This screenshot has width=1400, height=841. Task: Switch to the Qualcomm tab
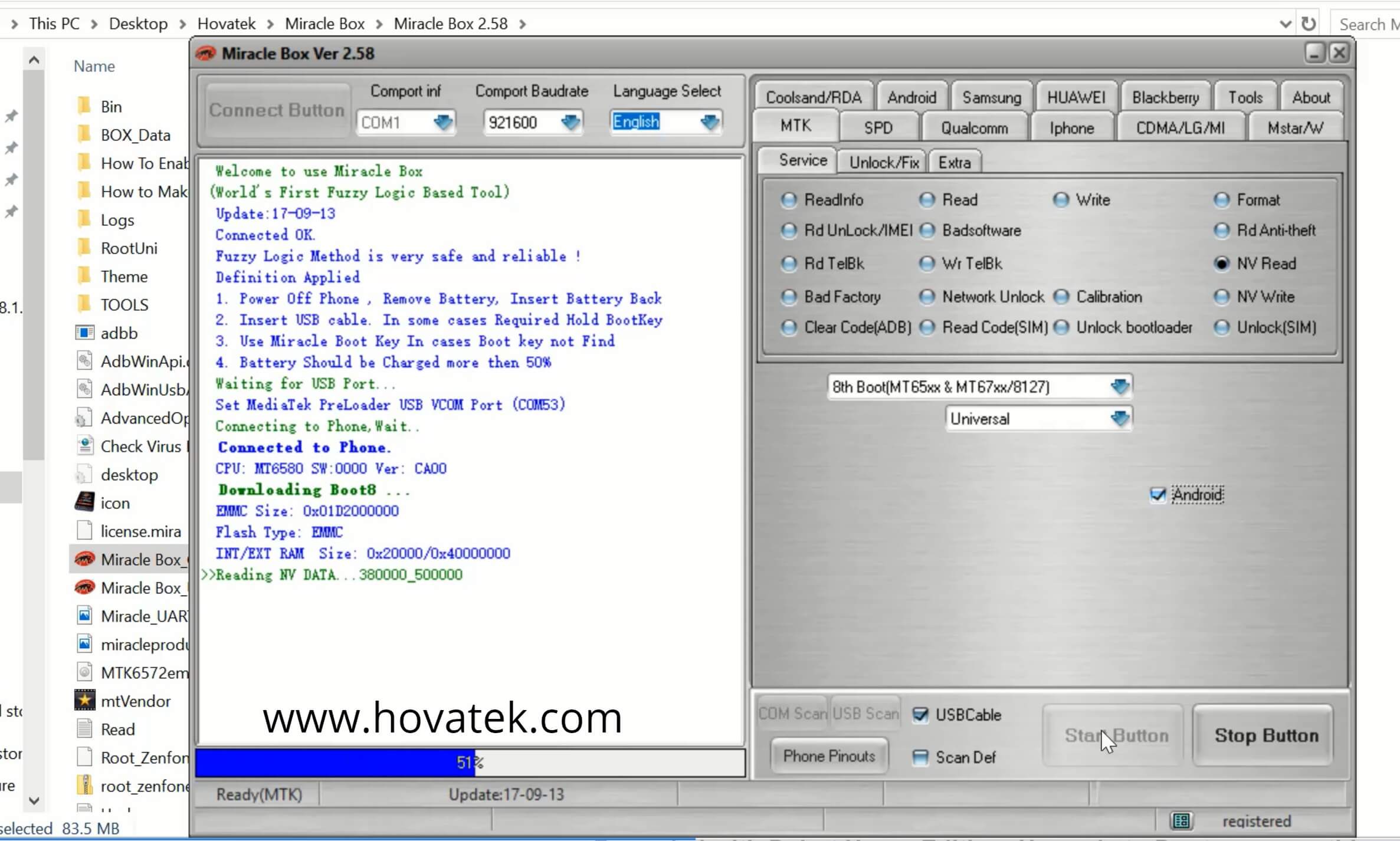[x=975, y=127]
